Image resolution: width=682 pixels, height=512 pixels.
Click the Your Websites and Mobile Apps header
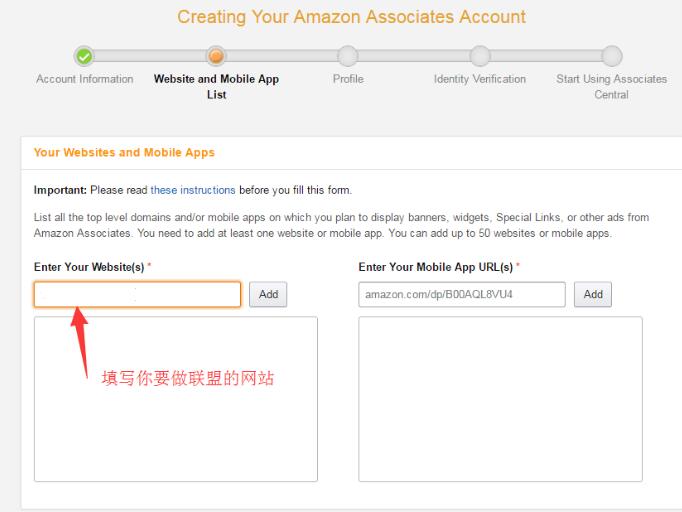[124, 153]
